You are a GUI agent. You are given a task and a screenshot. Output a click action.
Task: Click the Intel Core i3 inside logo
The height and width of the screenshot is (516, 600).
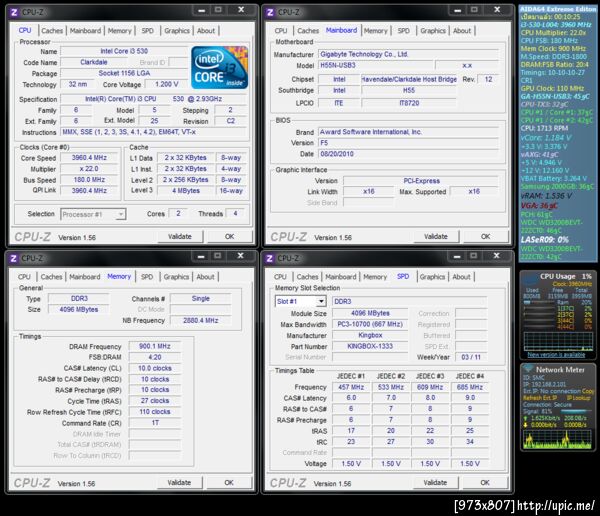coord(220,68)
